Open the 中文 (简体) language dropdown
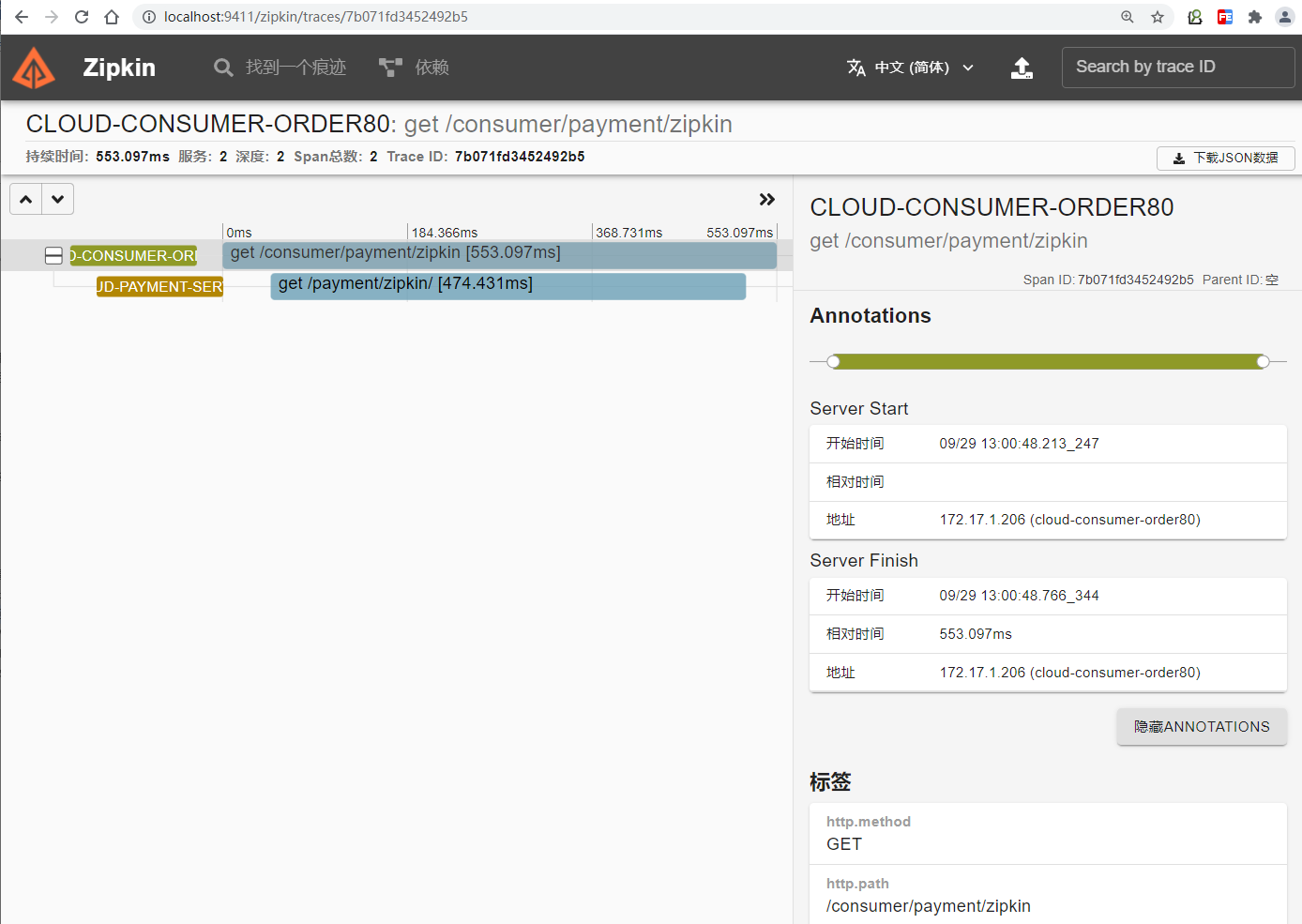This screenshot has width=1302, height=924. [x=911, y=68]
